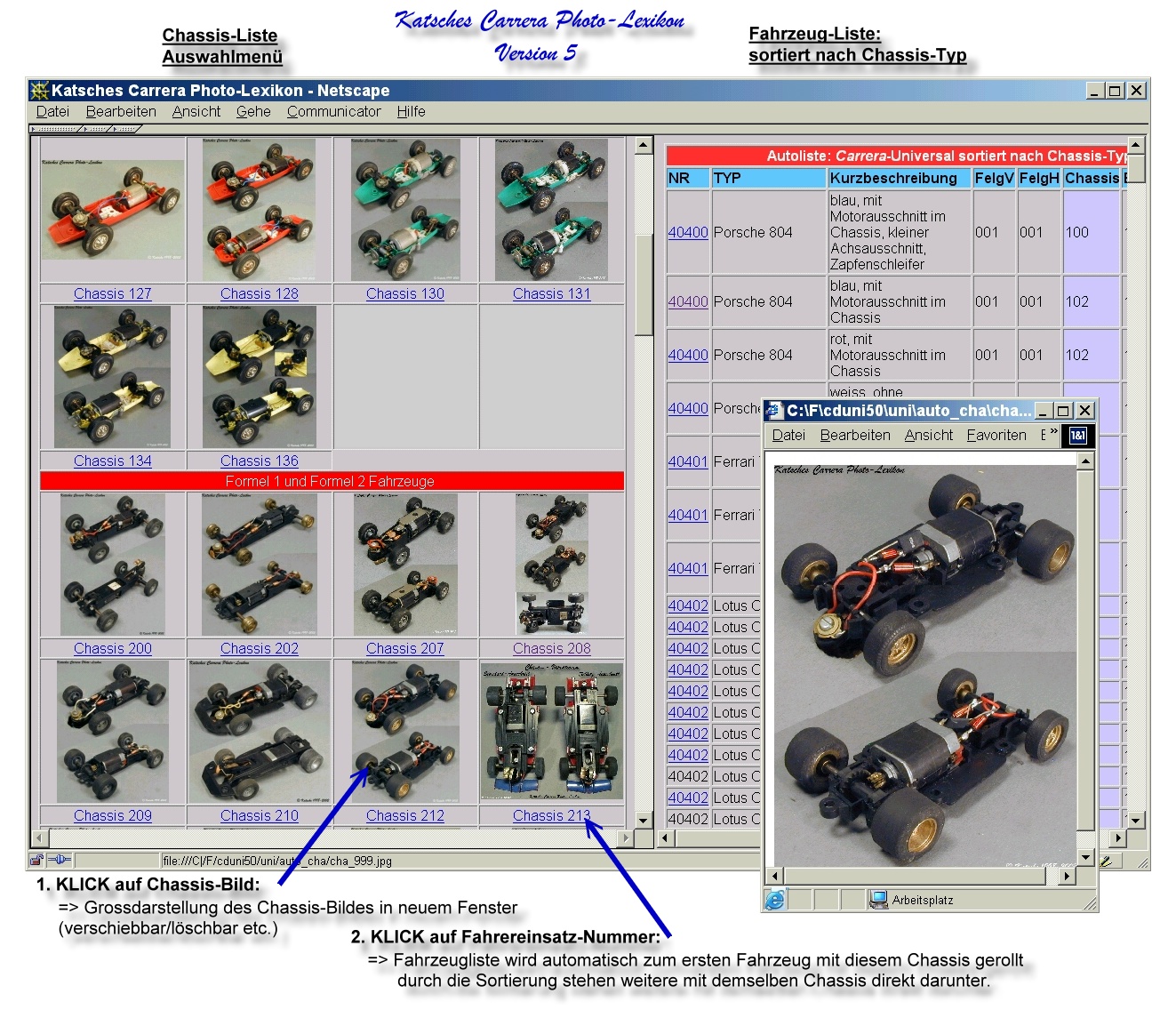Click scroll-down arrow of chassis list pane
This screenshot has width=1176, height=1018.
(643, 819)
